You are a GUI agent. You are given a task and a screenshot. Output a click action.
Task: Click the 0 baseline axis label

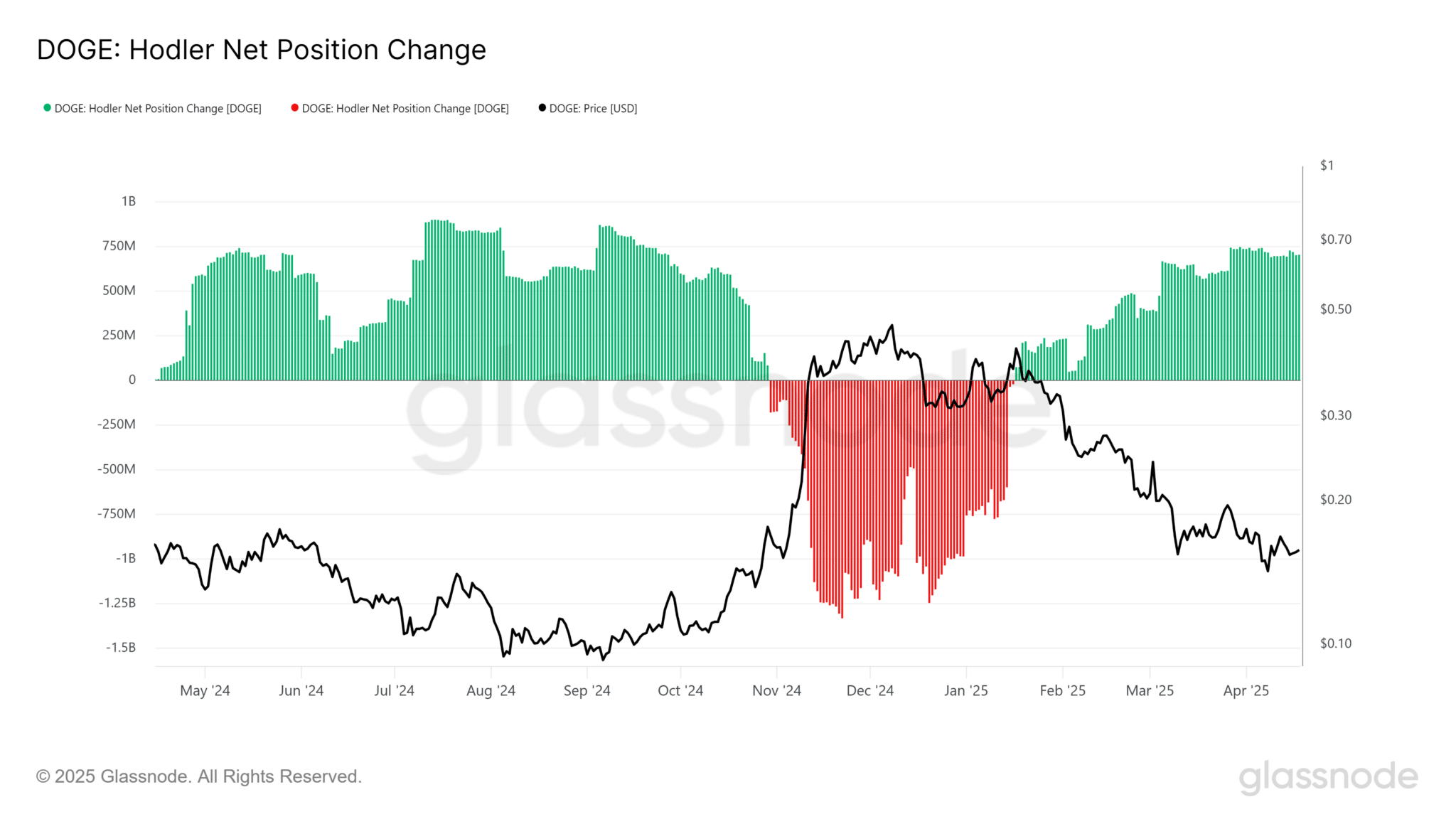[132, 380]
